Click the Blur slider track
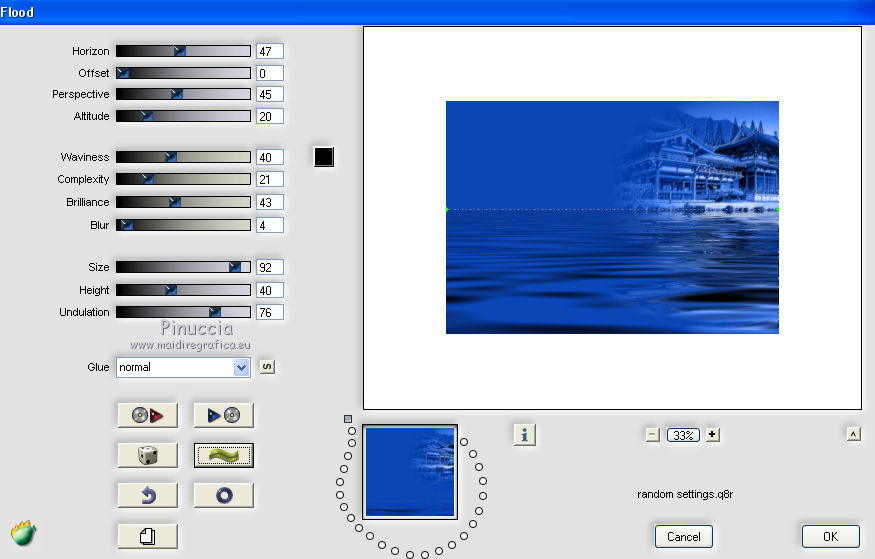 coord(183,225)
